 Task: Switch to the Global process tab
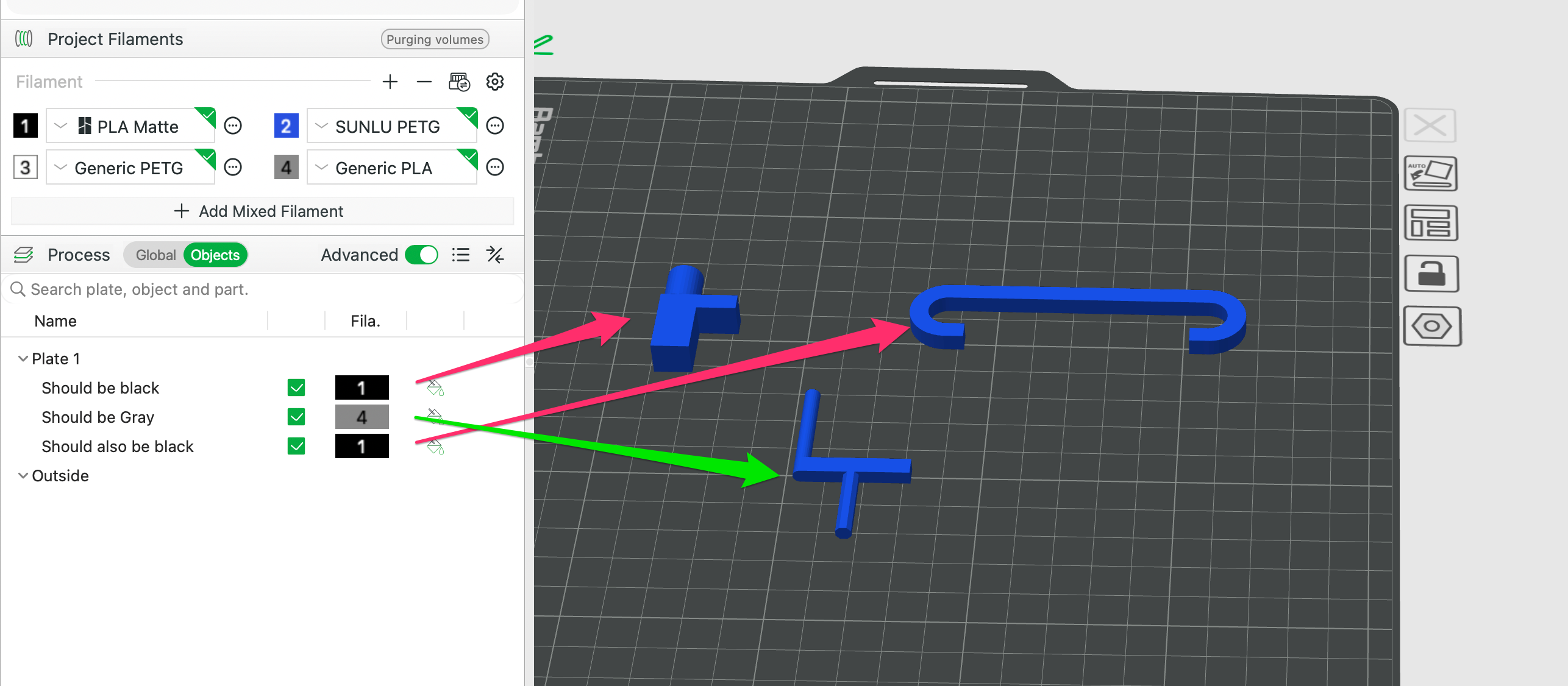point(155,255)
